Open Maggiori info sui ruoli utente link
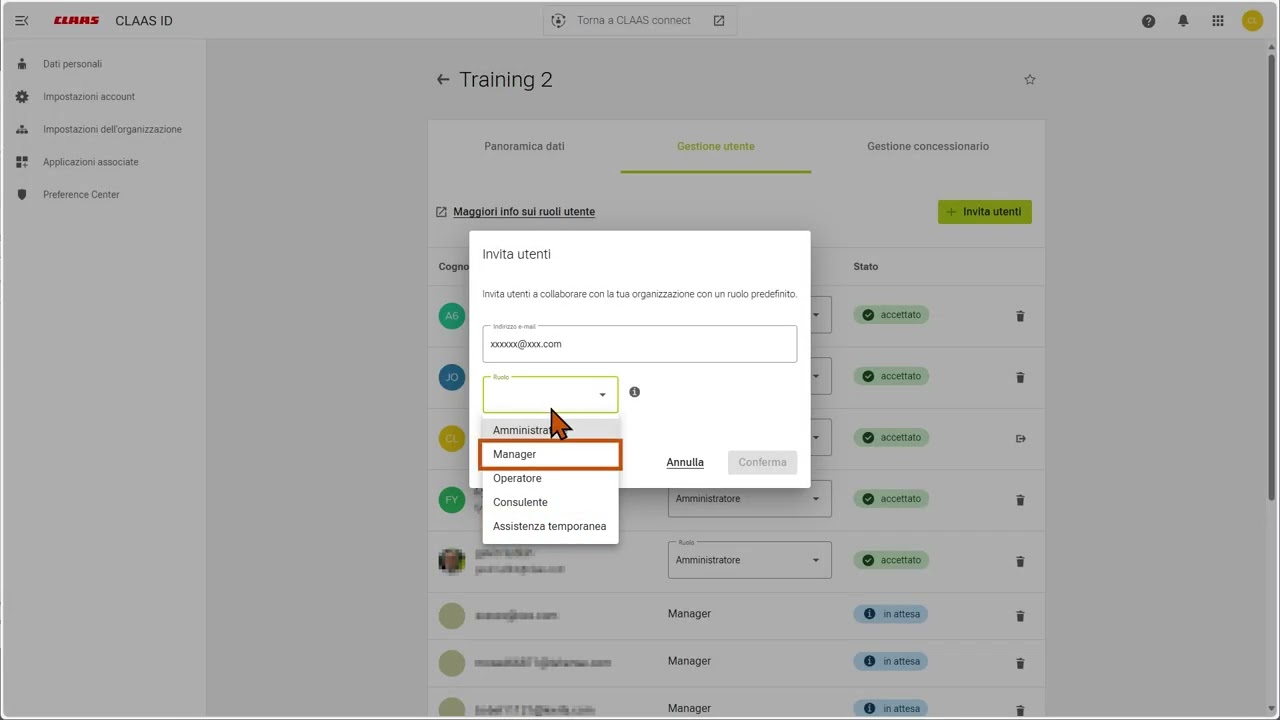This screenshot has width=1280, height=720. (524, 212)
